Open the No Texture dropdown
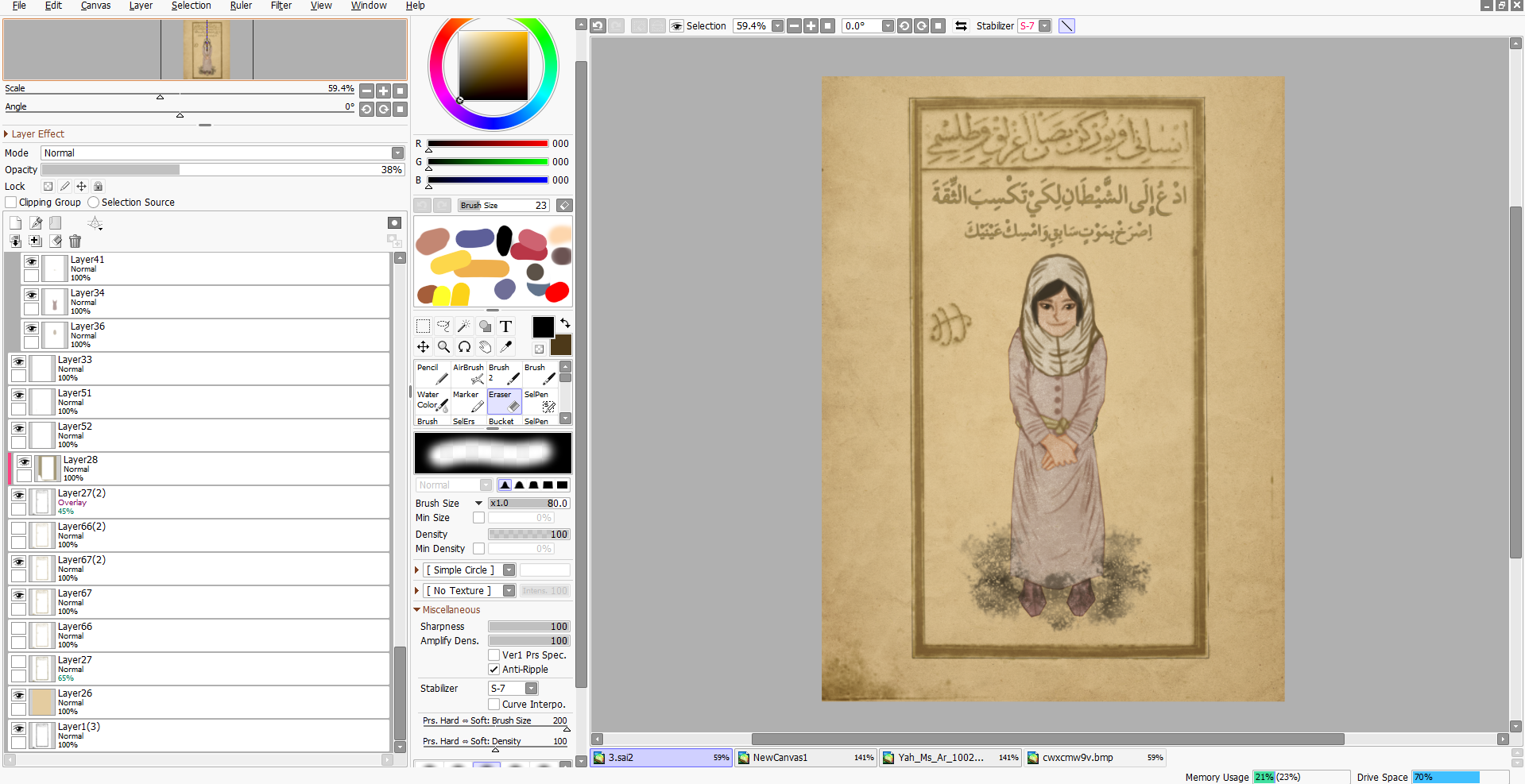Screen dimensions: 1525x784 509,591
